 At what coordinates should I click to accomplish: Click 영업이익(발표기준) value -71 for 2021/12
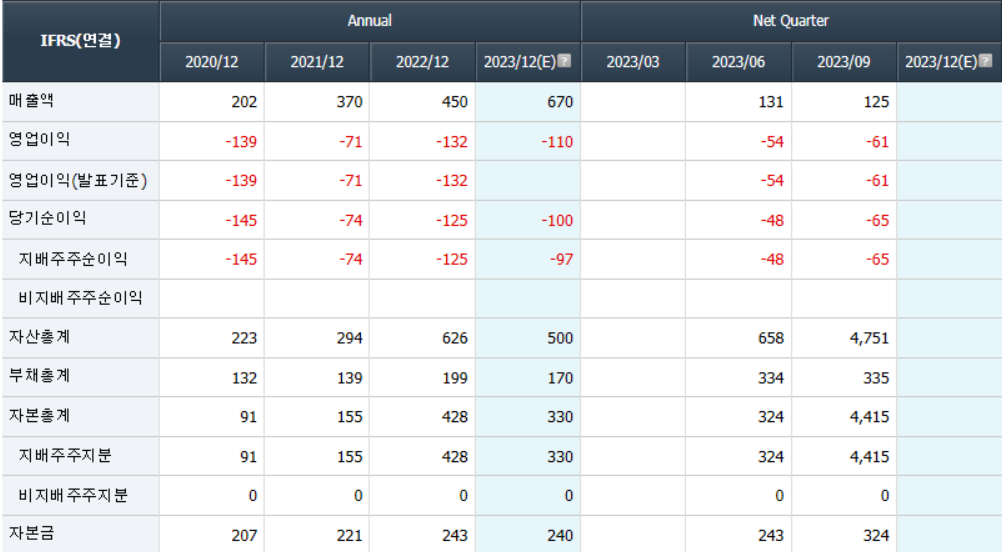coord(351,181)
